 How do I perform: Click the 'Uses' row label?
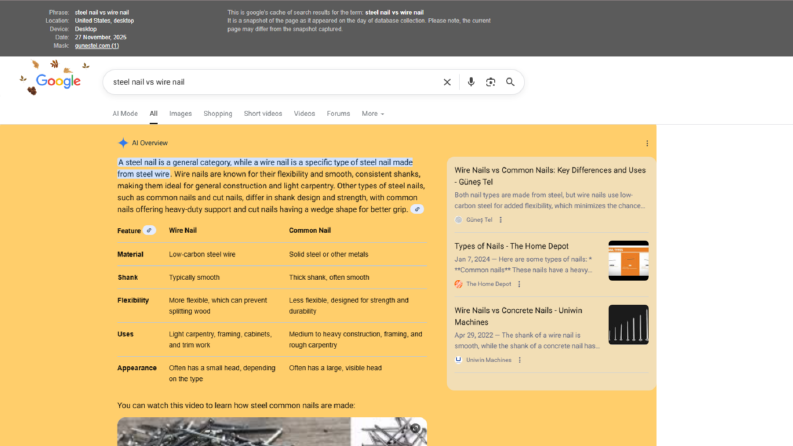(x=125, y=334)
